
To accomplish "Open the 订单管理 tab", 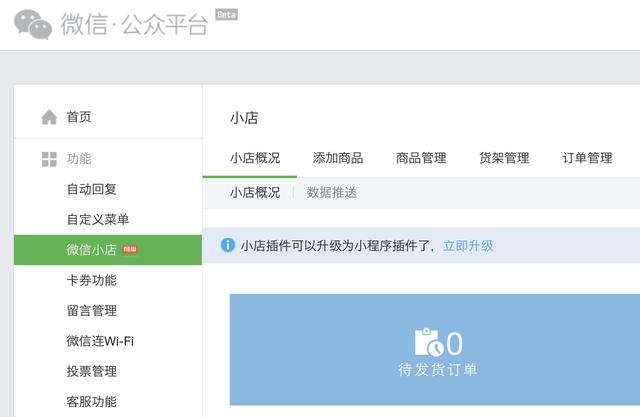I will coord(587,158).
